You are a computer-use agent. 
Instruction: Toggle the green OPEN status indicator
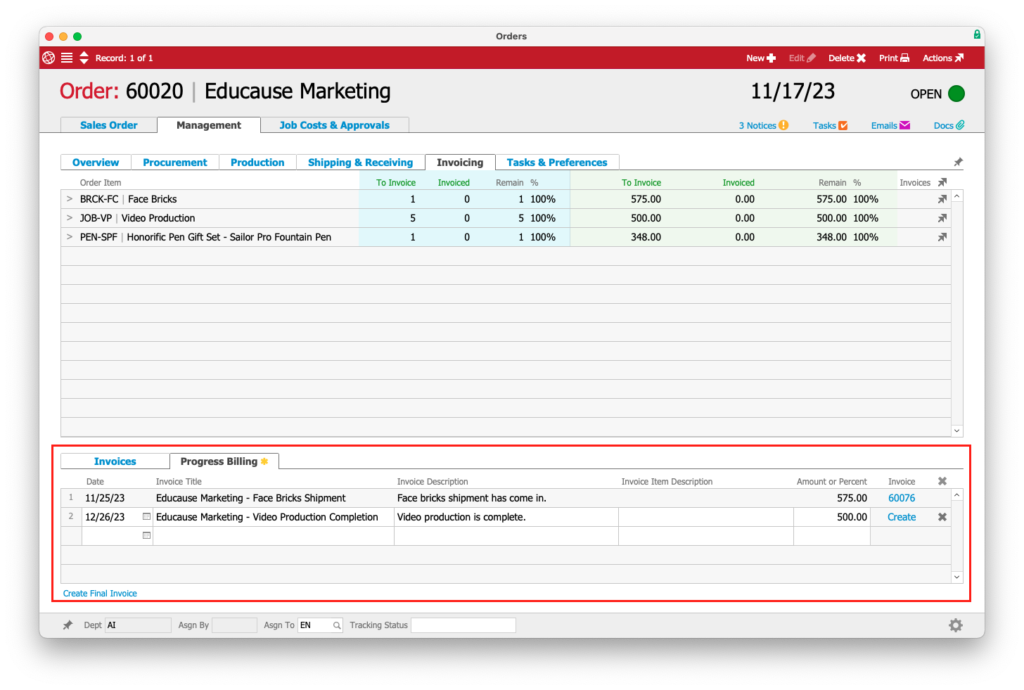pyautogui.click(x=956, y=94)
